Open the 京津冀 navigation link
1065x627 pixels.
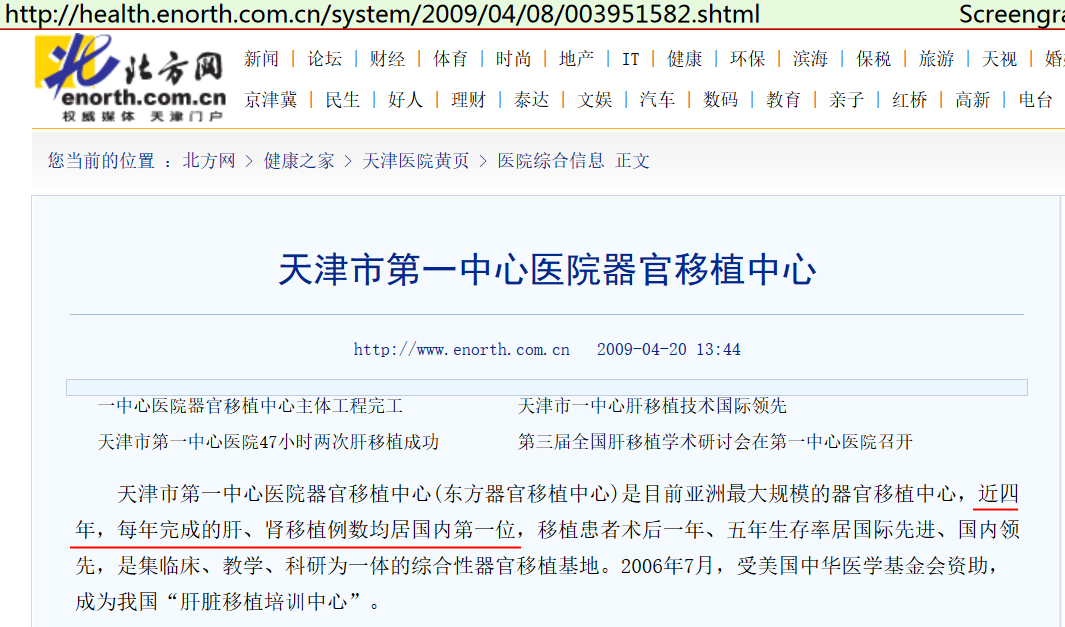(x=271, y=99)
